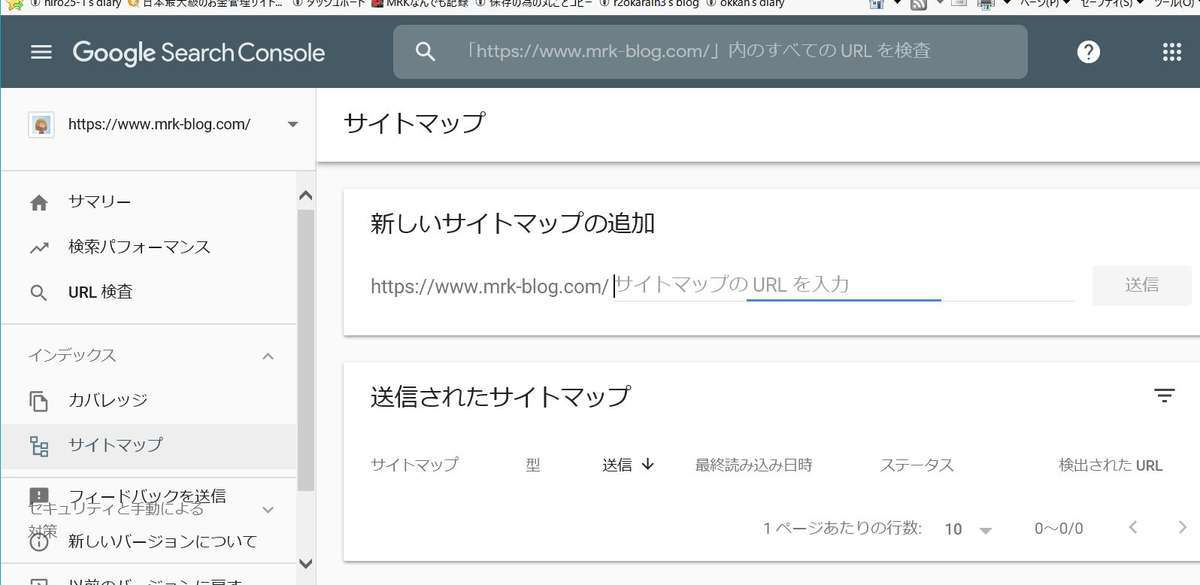Click the 送信 submit button
Image resolution: width=1200 pixels, height=585 pixels.
pos(1142,285)
